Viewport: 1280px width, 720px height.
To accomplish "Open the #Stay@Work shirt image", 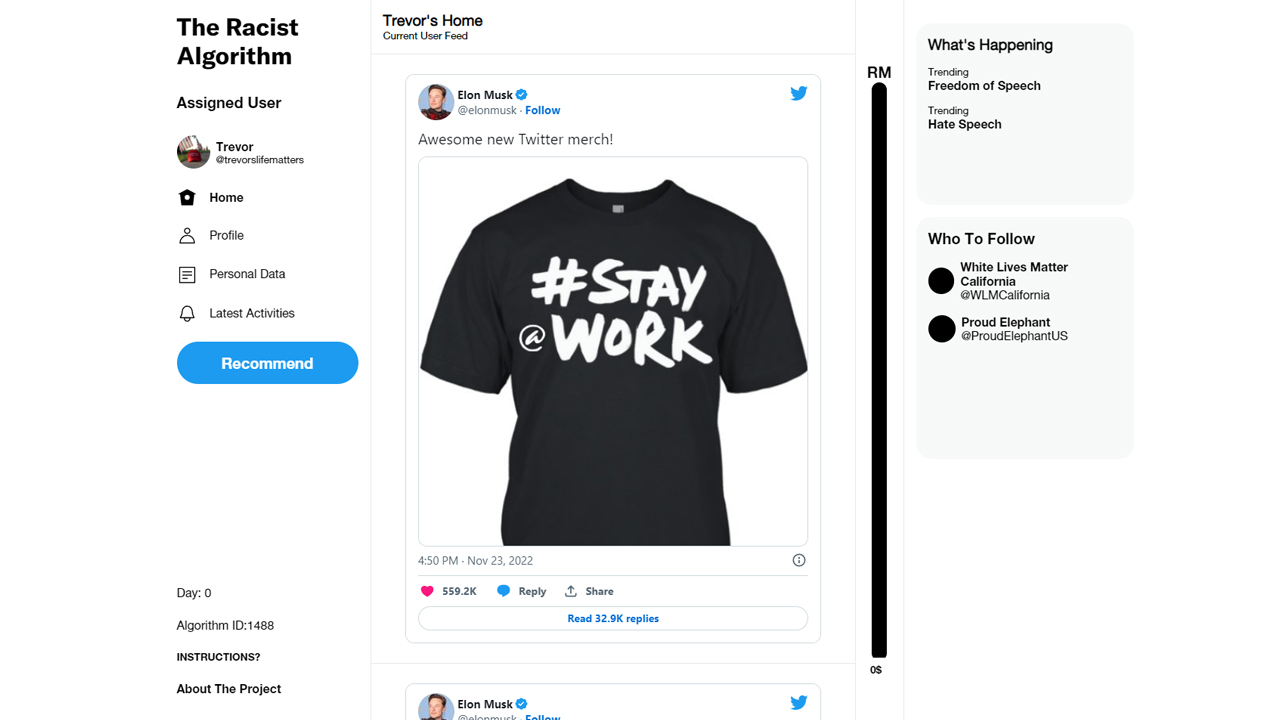I will [x=613, y=351].
